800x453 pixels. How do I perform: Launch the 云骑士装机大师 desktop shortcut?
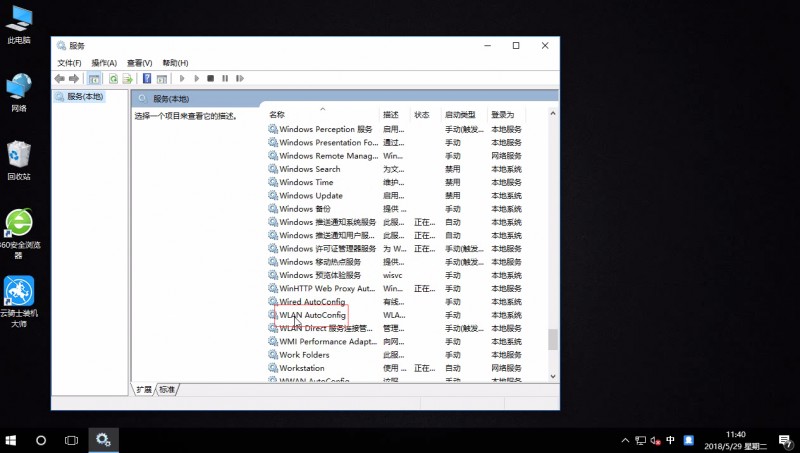[x=19, y=301]
